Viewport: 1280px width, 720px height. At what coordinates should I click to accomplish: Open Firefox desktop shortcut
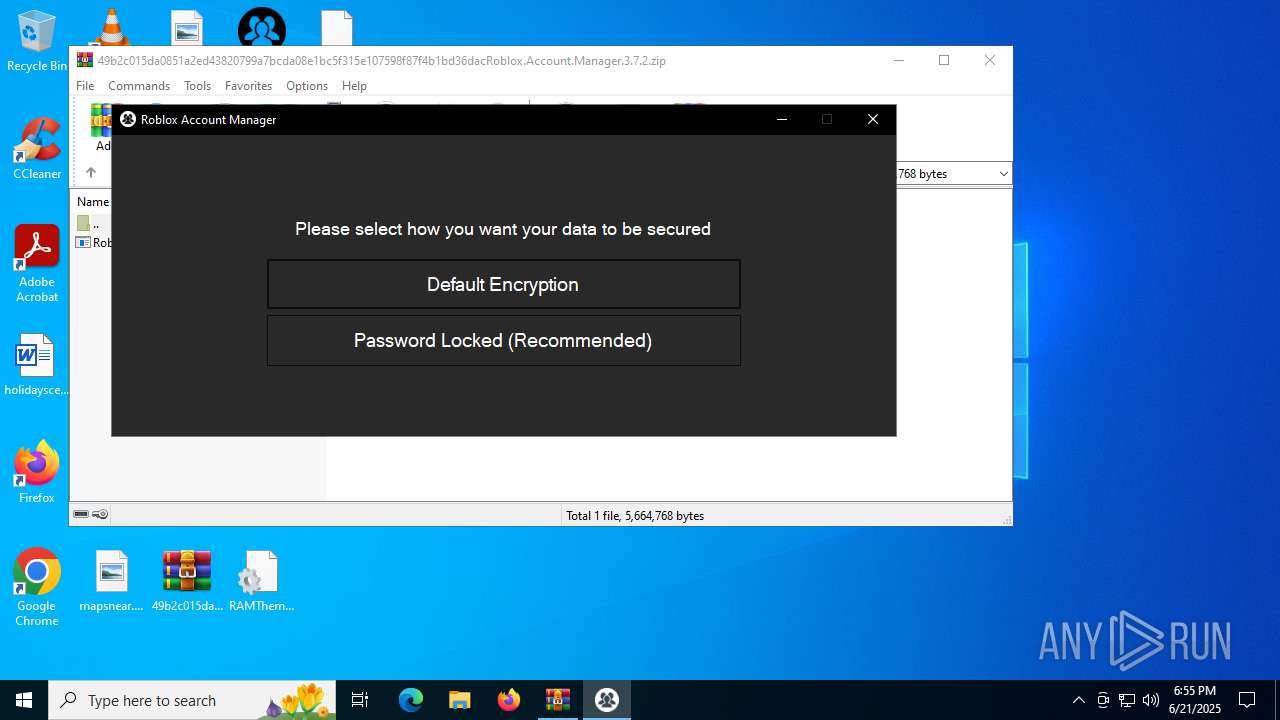coord(37,473)
